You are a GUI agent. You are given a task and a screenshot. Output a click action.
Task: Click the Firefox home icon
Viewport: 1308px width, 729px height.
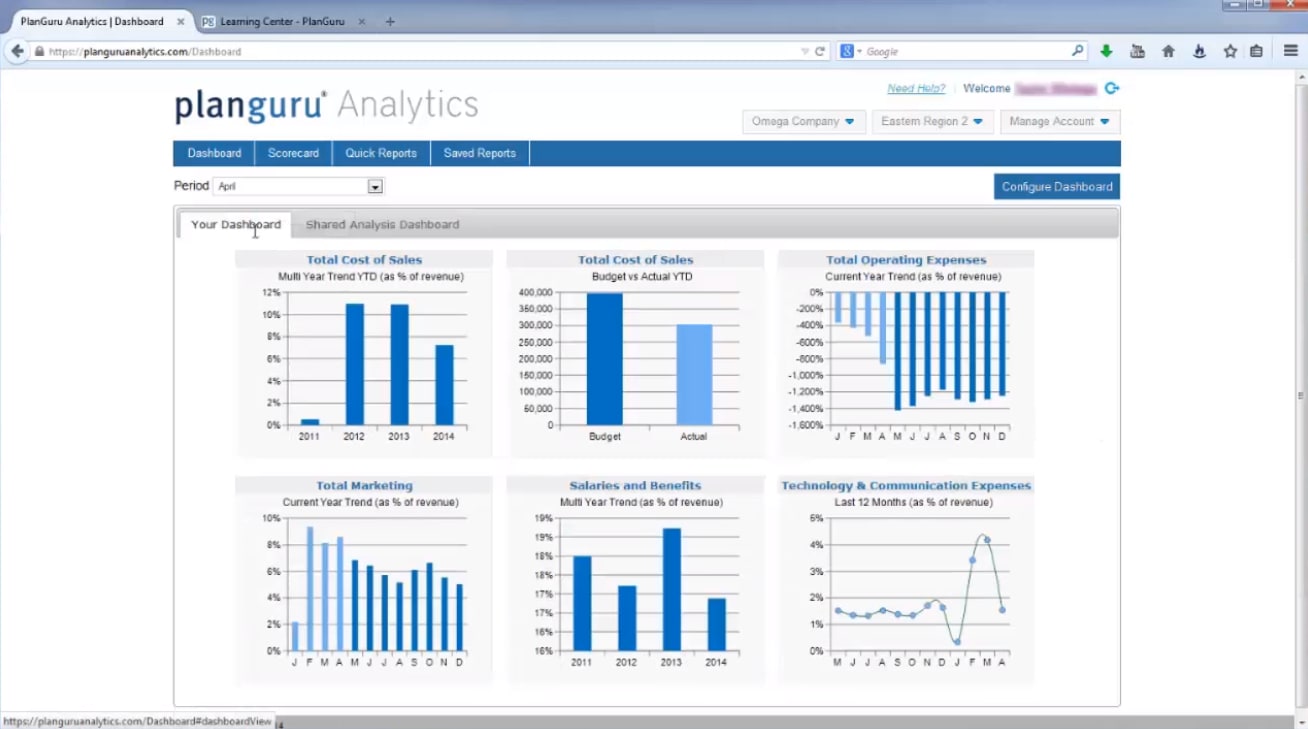click(x=1168, y=50)
